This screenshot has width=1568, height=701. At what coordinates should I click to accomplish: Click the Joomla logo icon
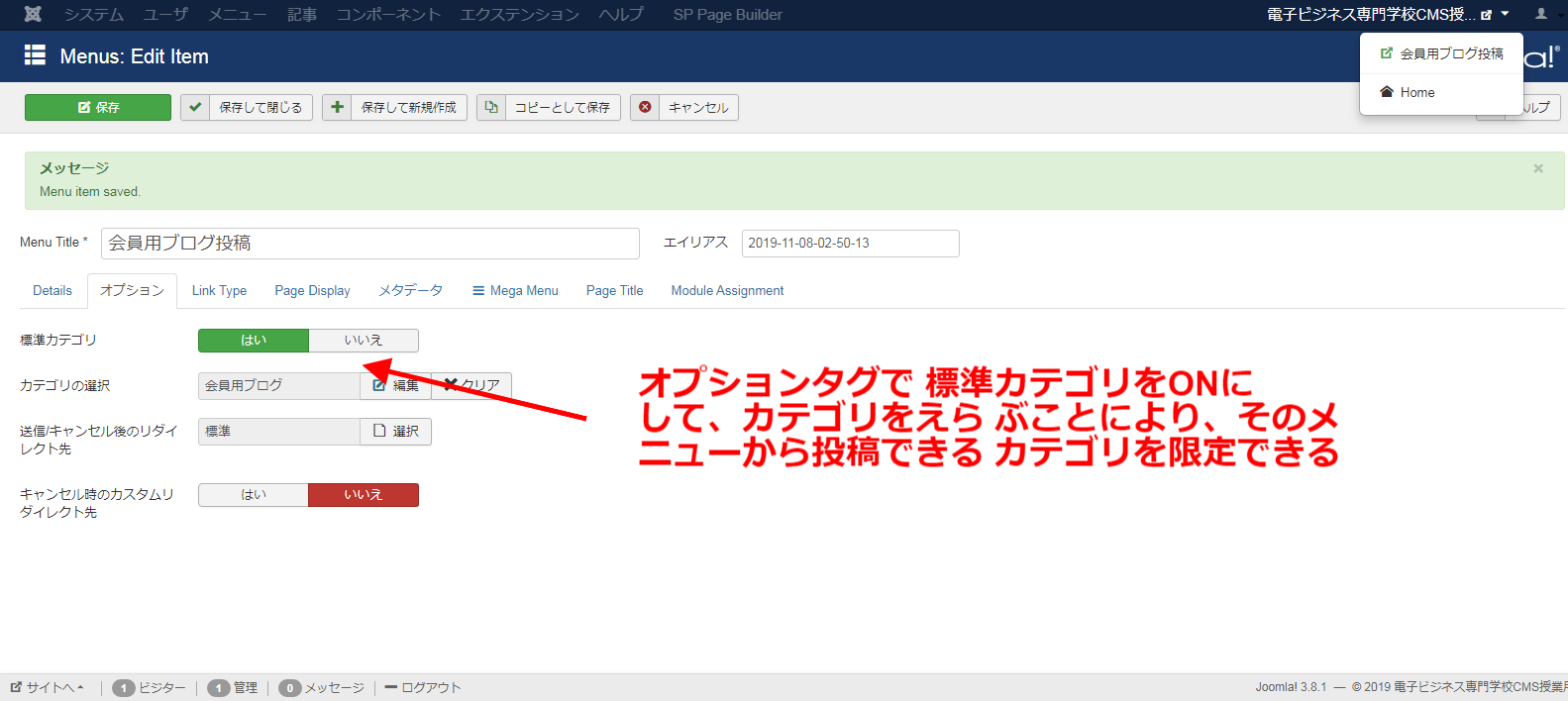[33, 14]
